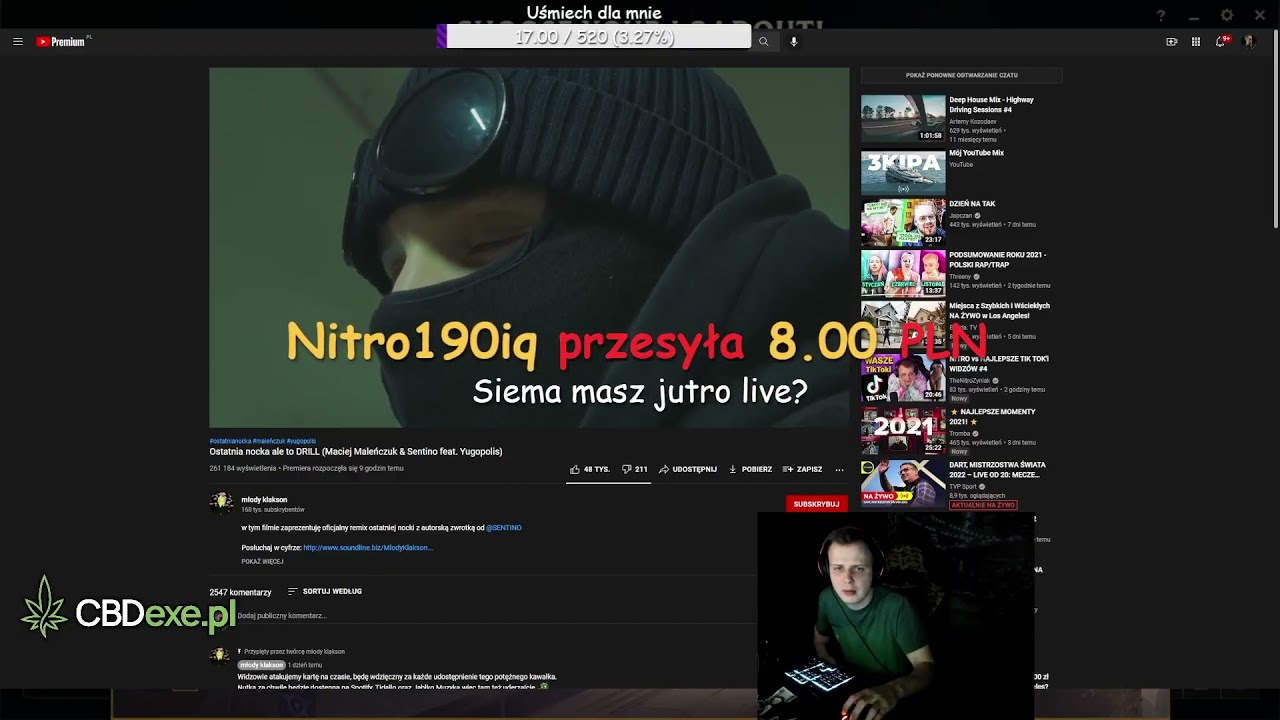Click the Japczan channel name
The image size is (1280, 720).
[960, 215]
